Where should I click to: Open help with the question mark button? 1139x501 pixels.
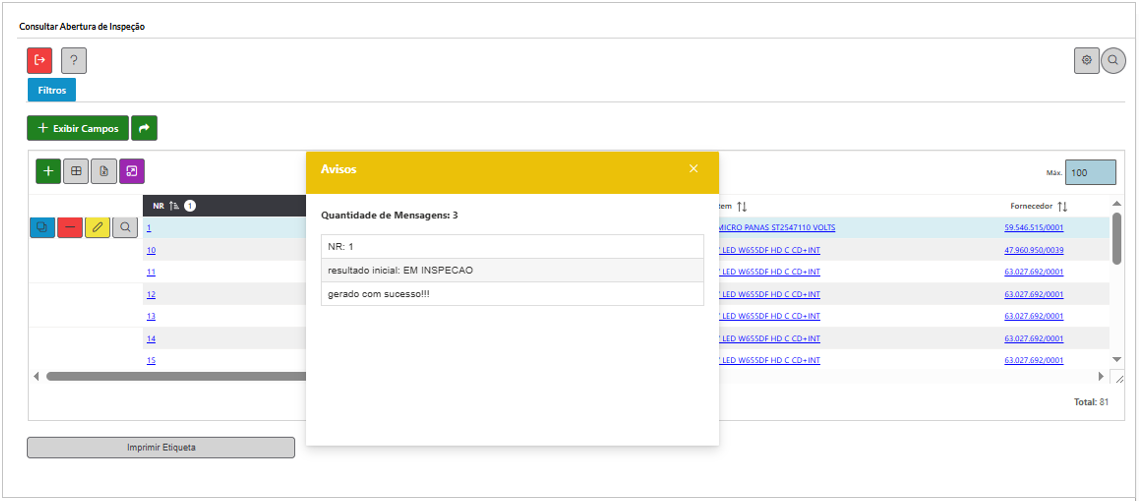(73, 61)
